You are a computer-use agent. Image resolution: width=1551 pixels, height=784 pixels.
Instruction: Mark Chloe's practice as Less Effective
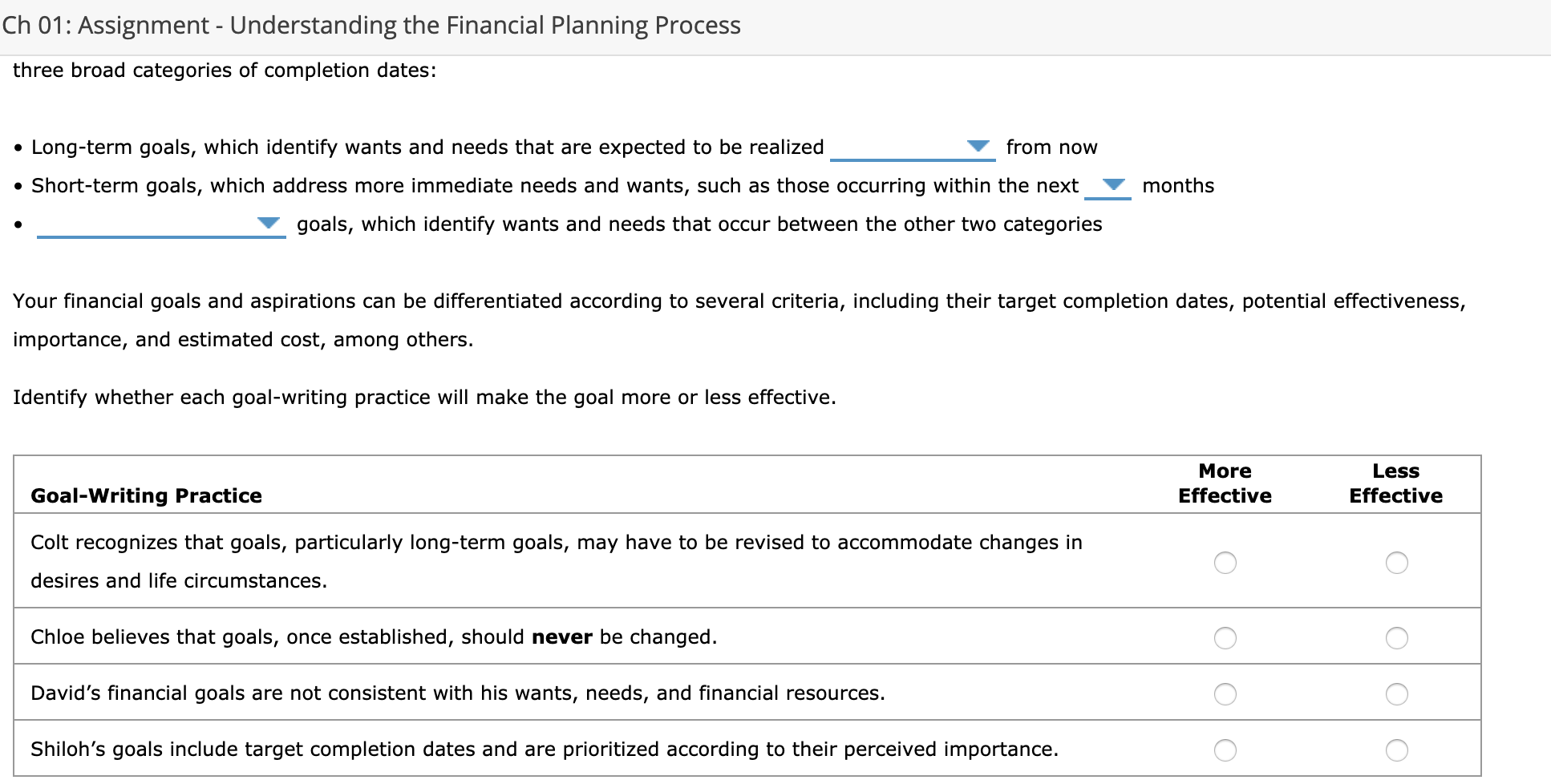pos(1396,638)
